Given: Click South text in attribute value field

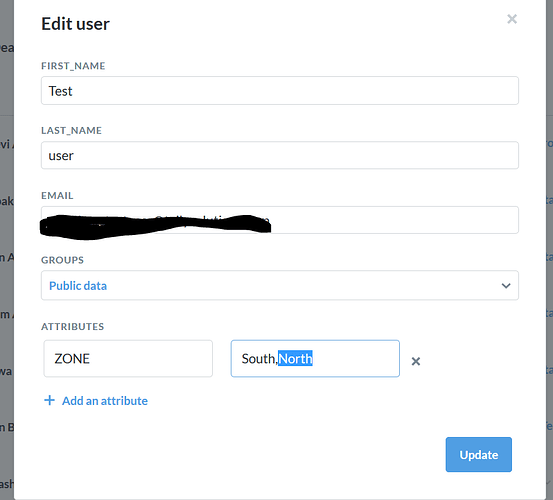Looking at the screenshot, I should 258,359.
